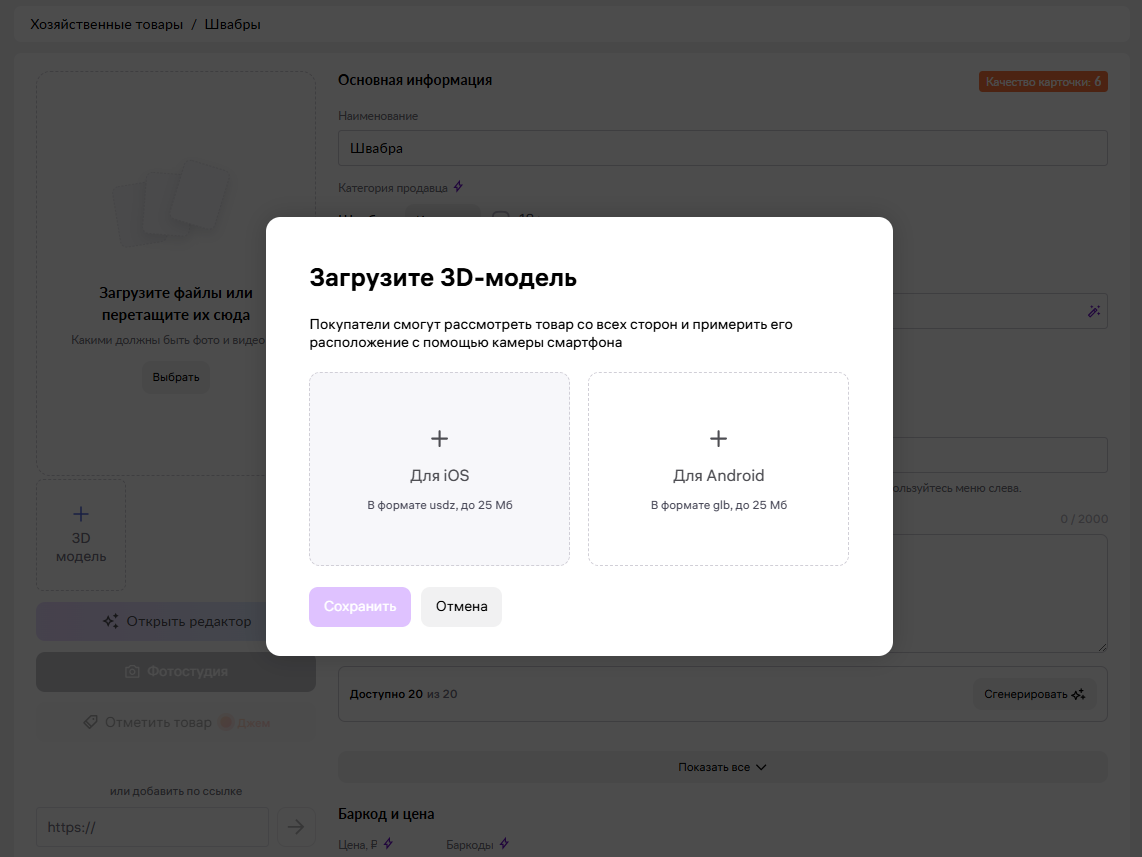Click the Доступно 20 из 20 text

[403, 694]
